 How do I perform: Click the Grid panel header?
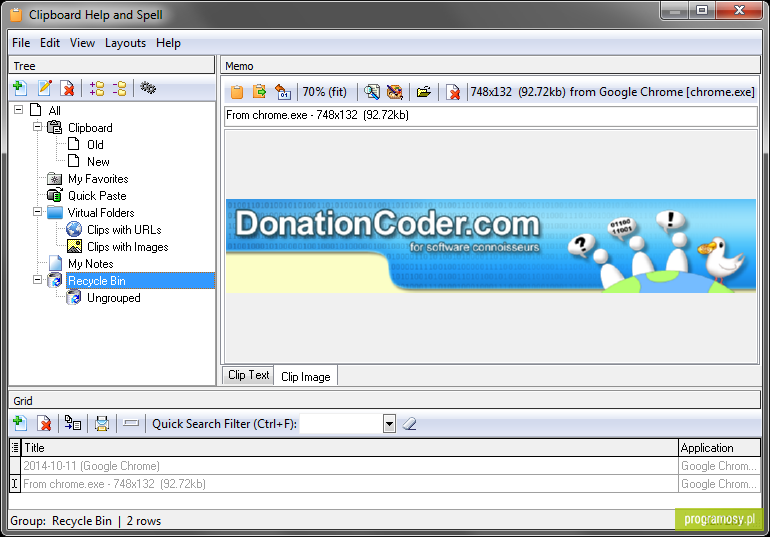385,401
